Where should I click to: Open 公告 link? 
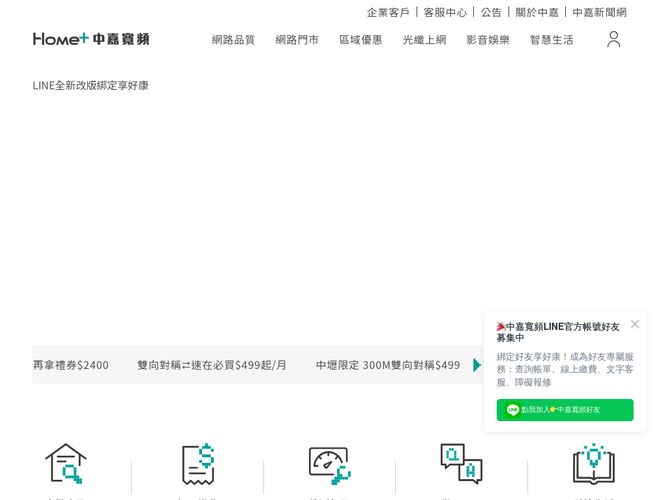pyautogui.click(x=491, y=12)
